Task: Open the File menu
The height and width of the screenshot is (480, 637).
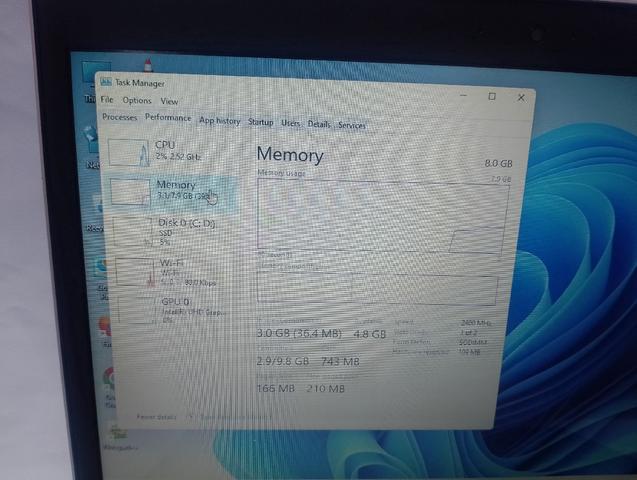Action: coord(107,99)
